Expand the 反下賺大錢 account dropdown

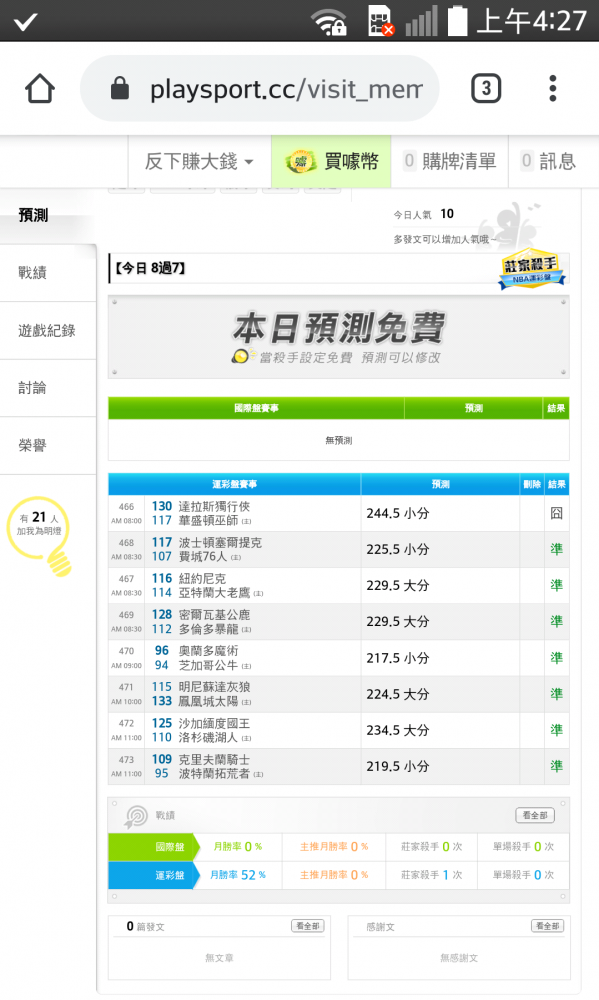pos(198,161)
